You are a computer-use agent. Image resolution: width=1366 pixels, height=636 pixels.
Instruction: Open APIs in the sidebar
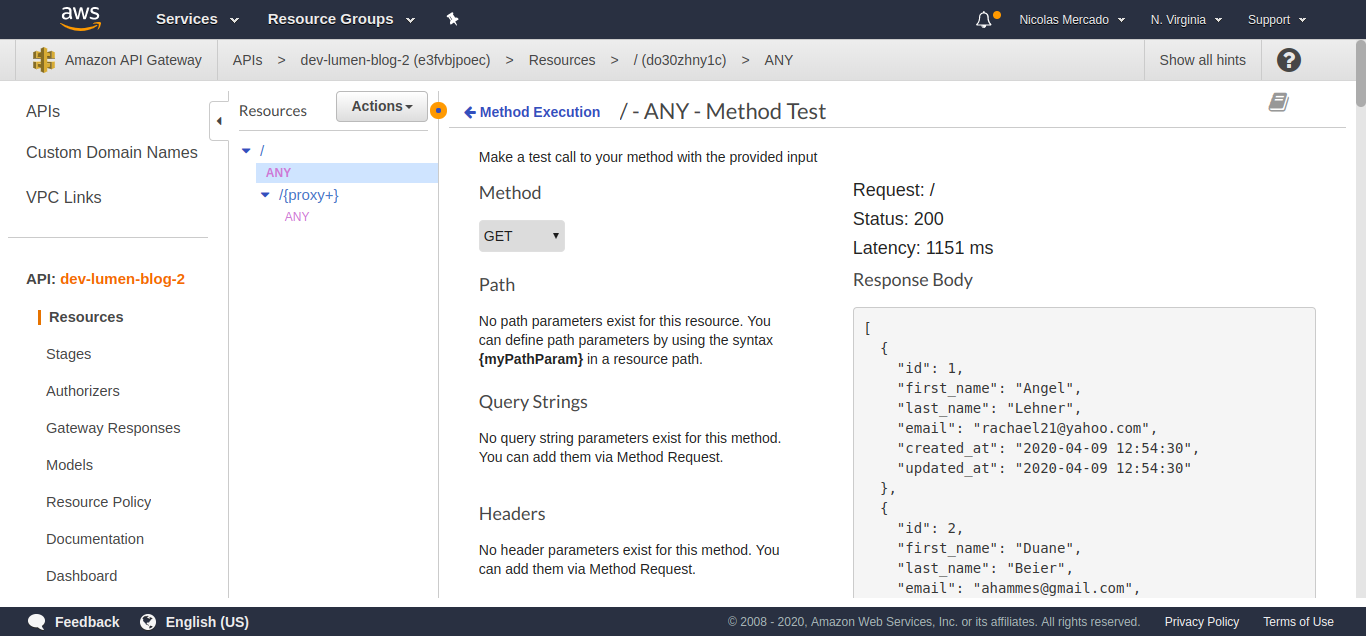(x=43, y=111)
